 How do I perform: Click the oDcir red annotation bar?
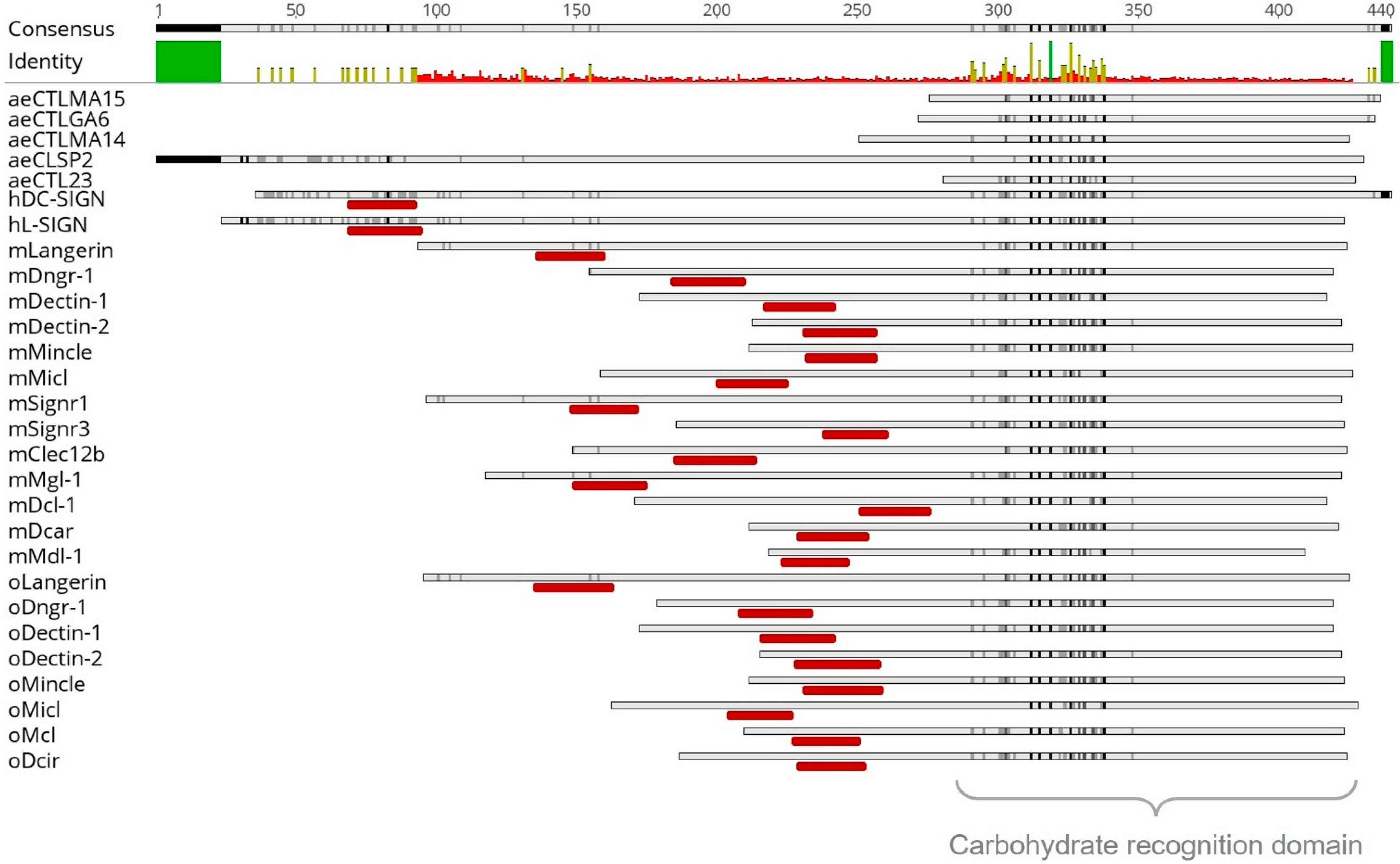pyautogui.click(x=831, y=767)
